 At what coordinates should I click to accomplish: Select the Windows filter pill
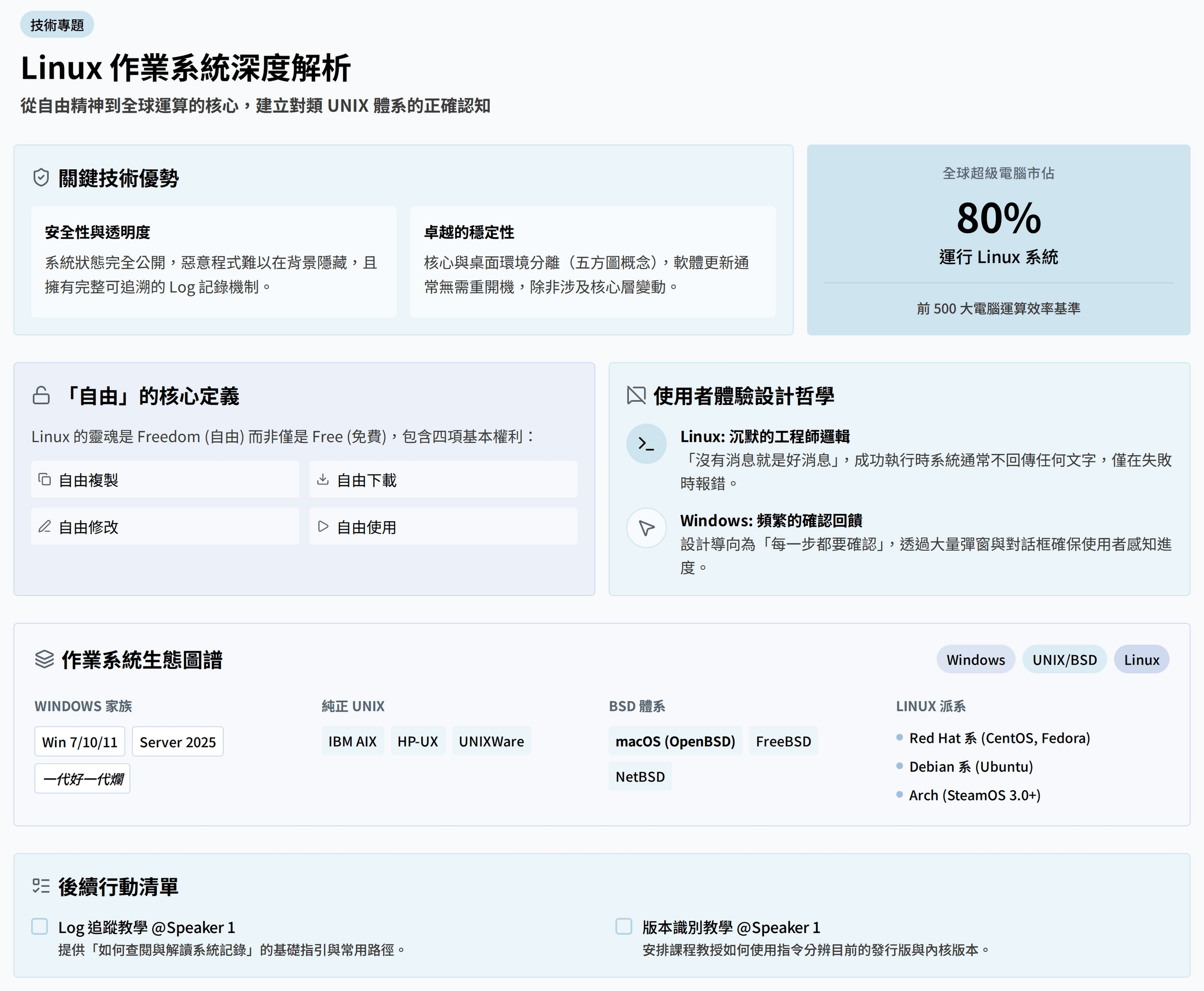click(x=975, y=660)
